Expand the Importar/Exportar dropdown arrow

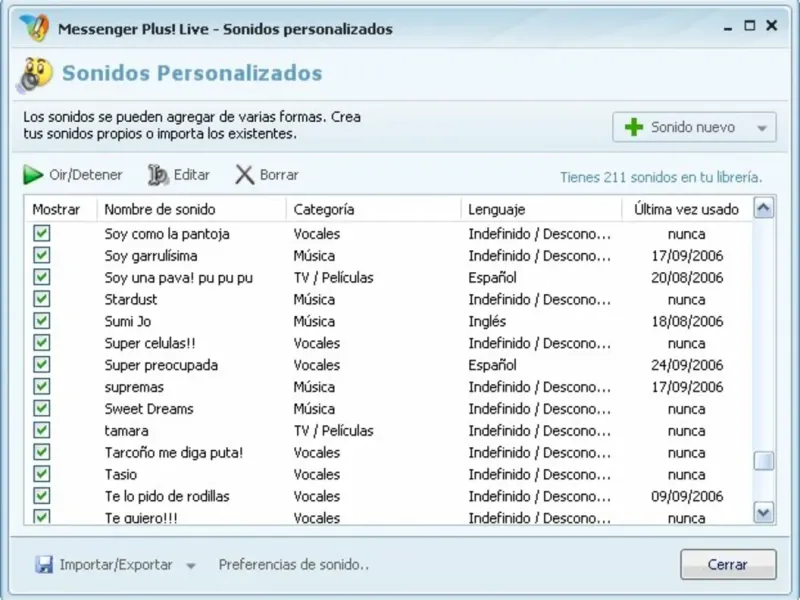(191, 566)
